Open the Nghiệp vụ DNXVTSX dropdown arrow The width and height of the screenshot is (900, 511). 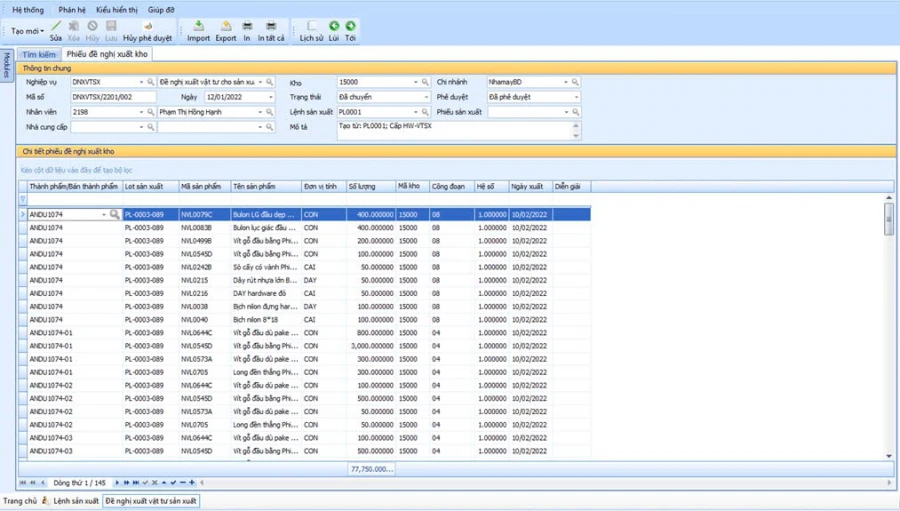(141, 82)
